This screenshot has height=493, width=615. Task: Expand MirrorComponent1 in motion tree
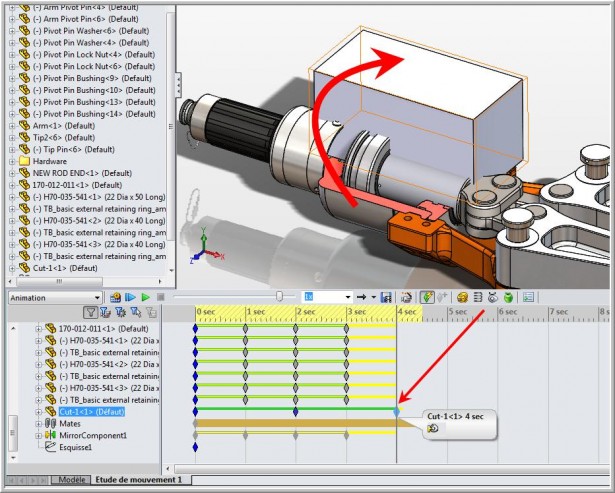point(39,436)
